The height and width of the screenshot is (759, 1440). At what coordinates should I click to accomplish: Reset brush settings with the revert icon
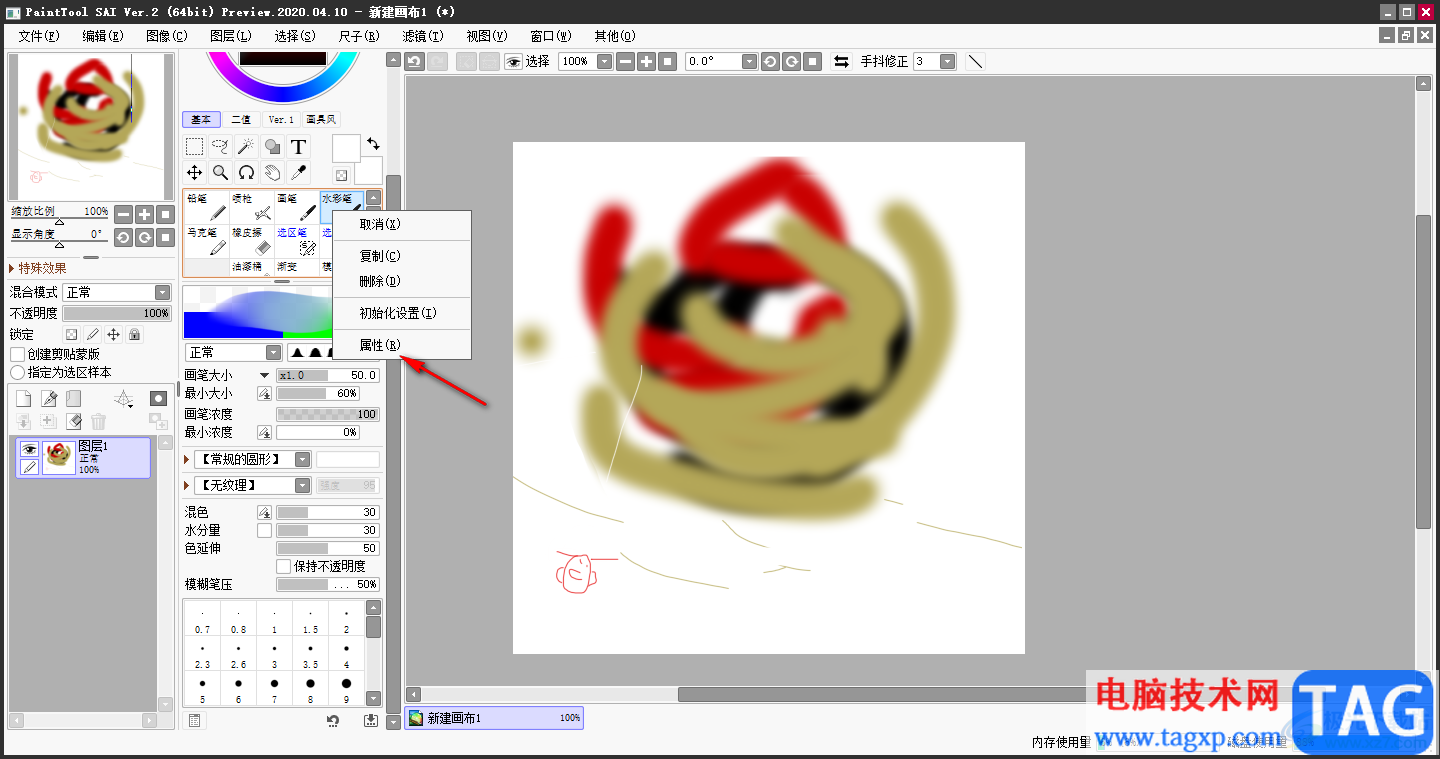[333, 720]
